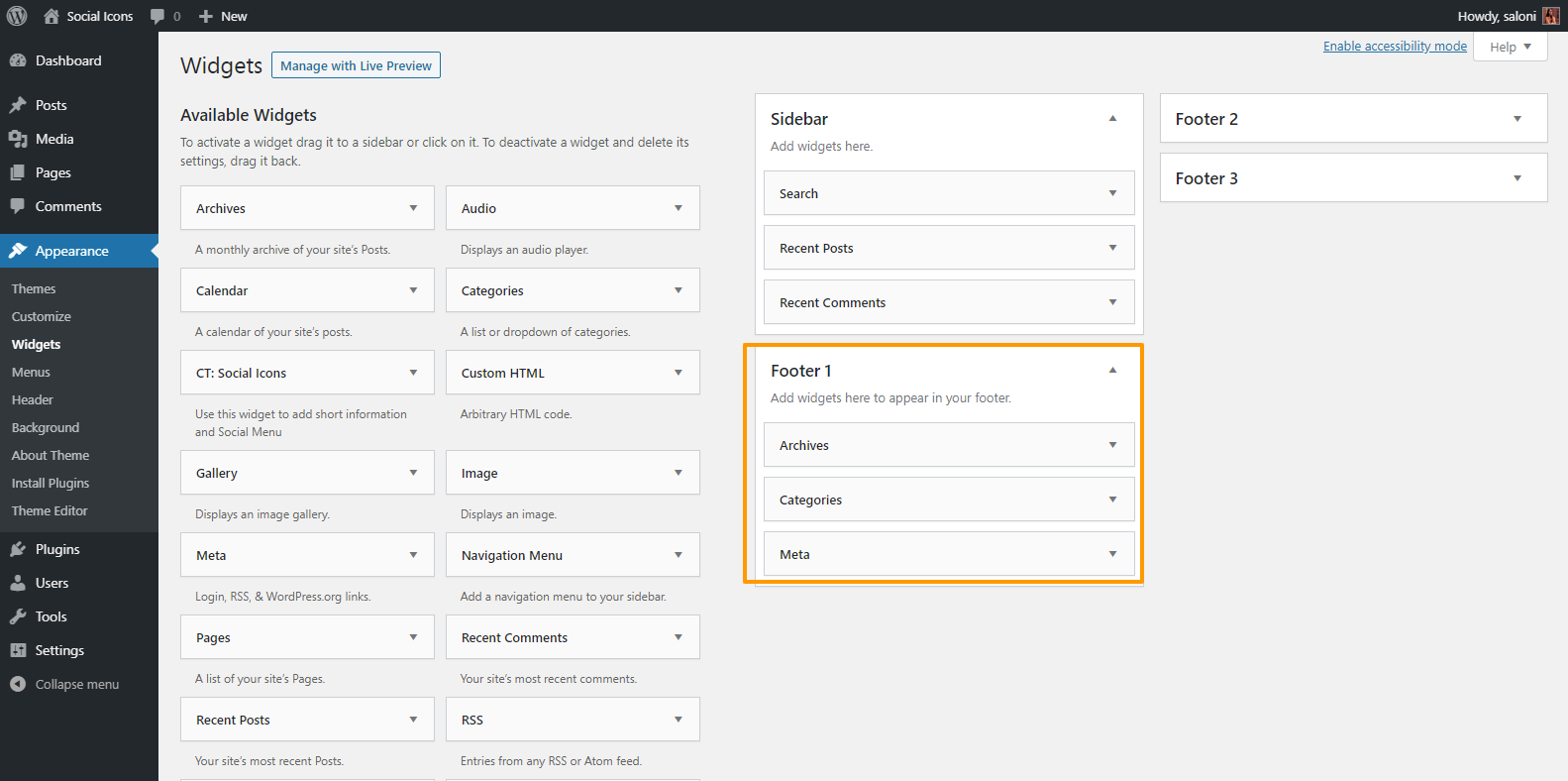Click the WordPress logo icon
This screenshot has height=781, width=1568.
pyautogui.click(x=17, y=16)
